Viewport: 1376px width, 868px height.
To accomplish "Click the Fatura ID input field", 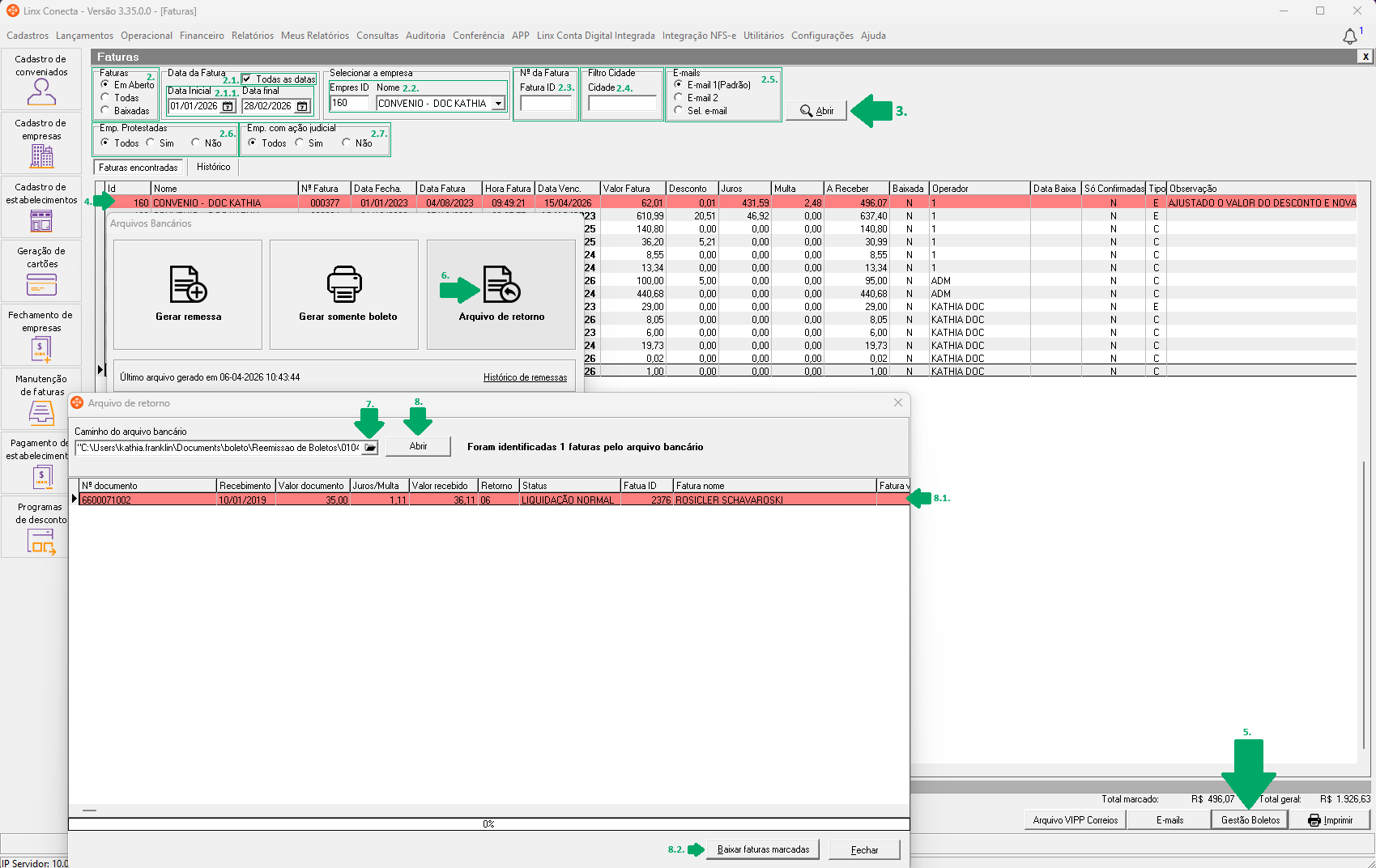I will 546,104.
